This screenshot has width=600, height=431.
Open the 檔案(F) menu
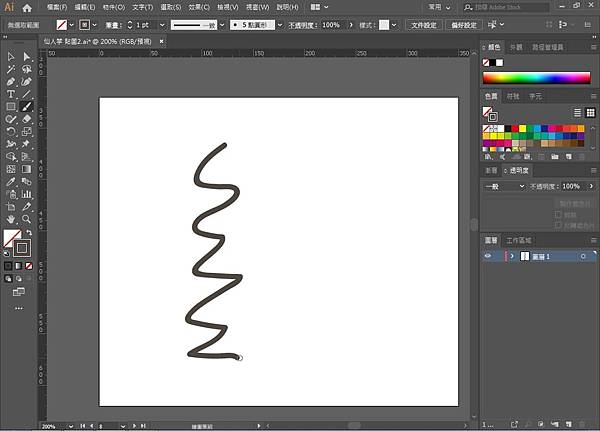click(57, 7)
